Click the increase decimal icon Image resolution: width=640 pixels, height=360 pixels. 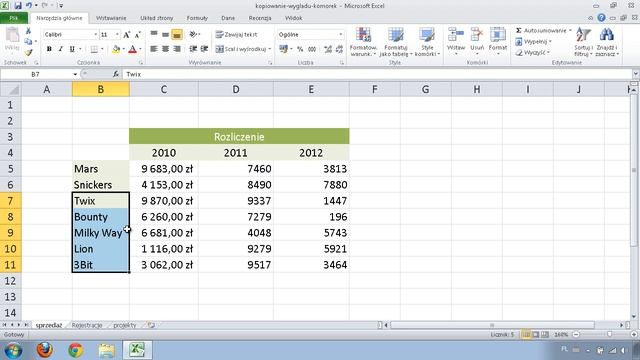pos(328,49)
